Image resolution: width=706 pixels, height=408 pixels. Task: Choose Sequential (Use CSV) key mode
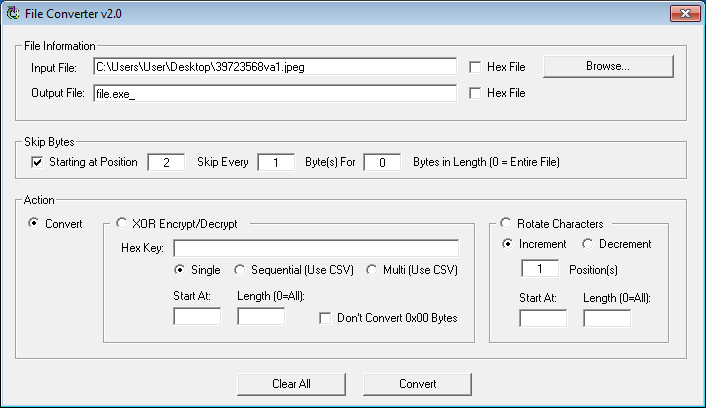240,270
